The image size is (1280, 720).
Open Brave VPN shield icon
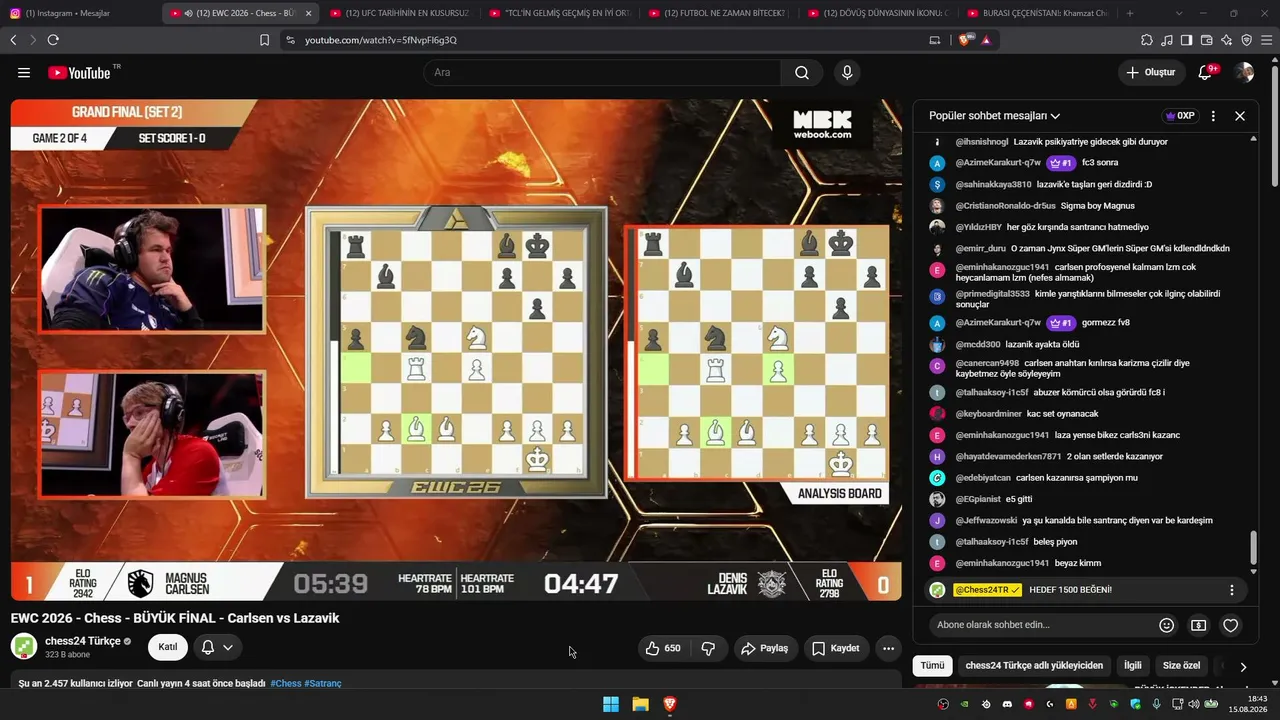[1246, 40]
